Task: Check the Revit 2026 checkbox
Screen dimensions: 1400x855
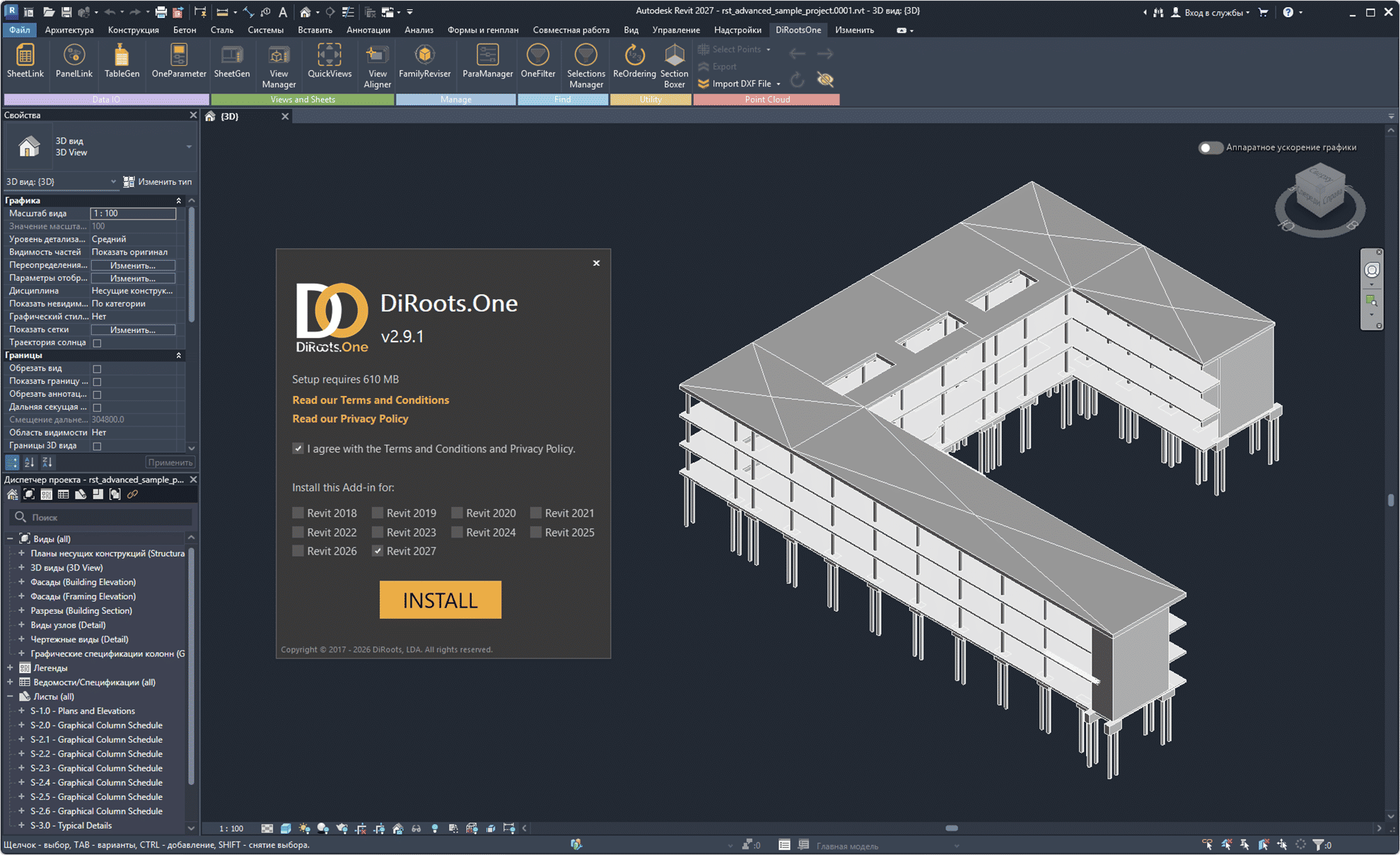Action: point(298,551)
